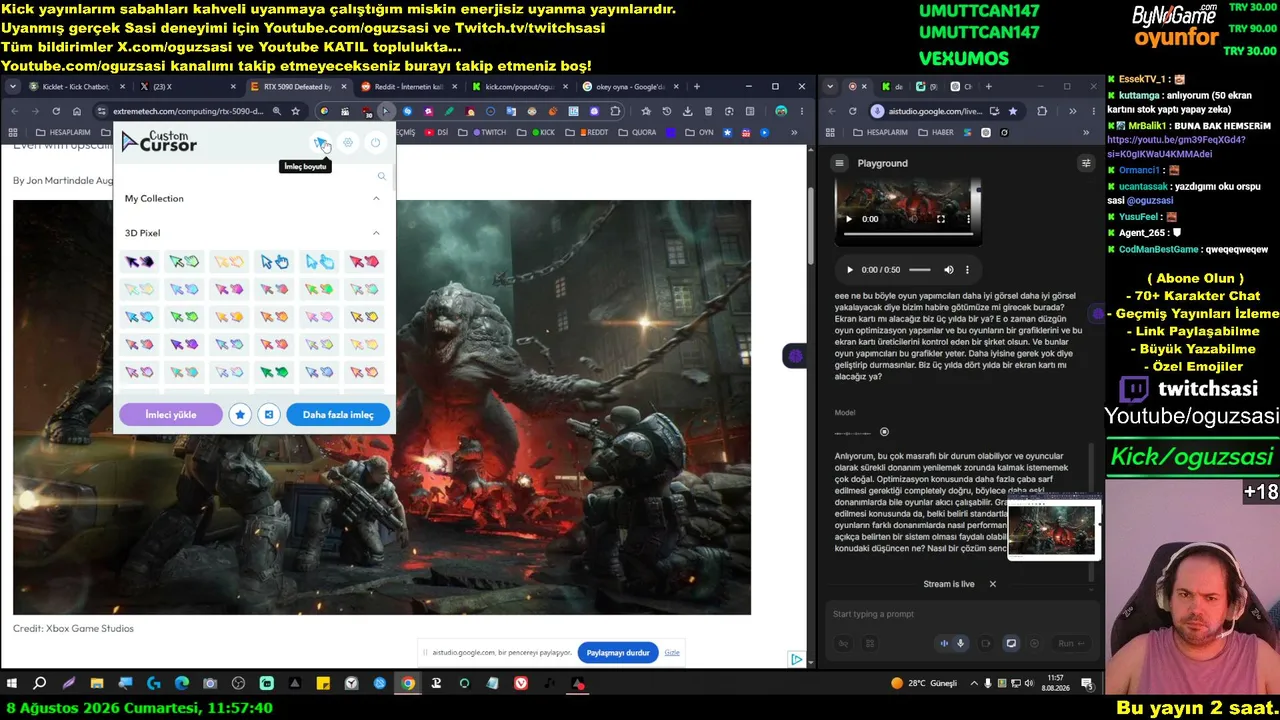
Task: Open the tab search dropdown in left browser
Action: [x=14, y=87]
